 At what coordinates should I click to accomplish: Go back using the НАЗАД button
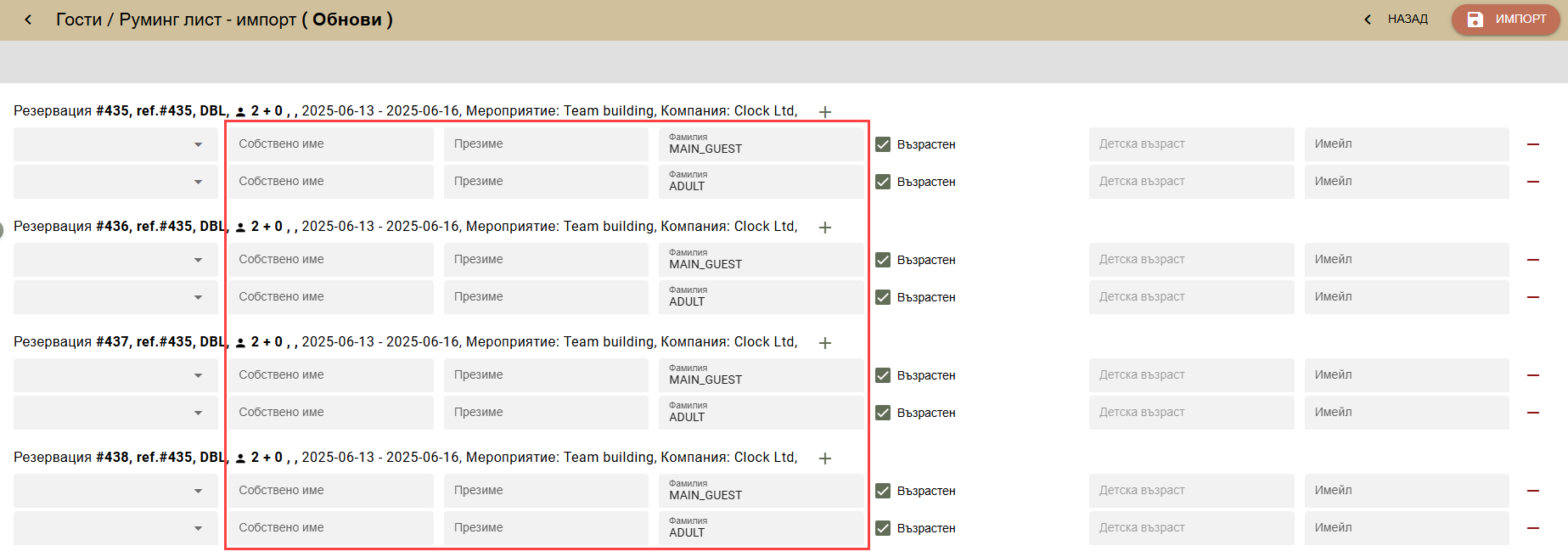pos(1396,19)
